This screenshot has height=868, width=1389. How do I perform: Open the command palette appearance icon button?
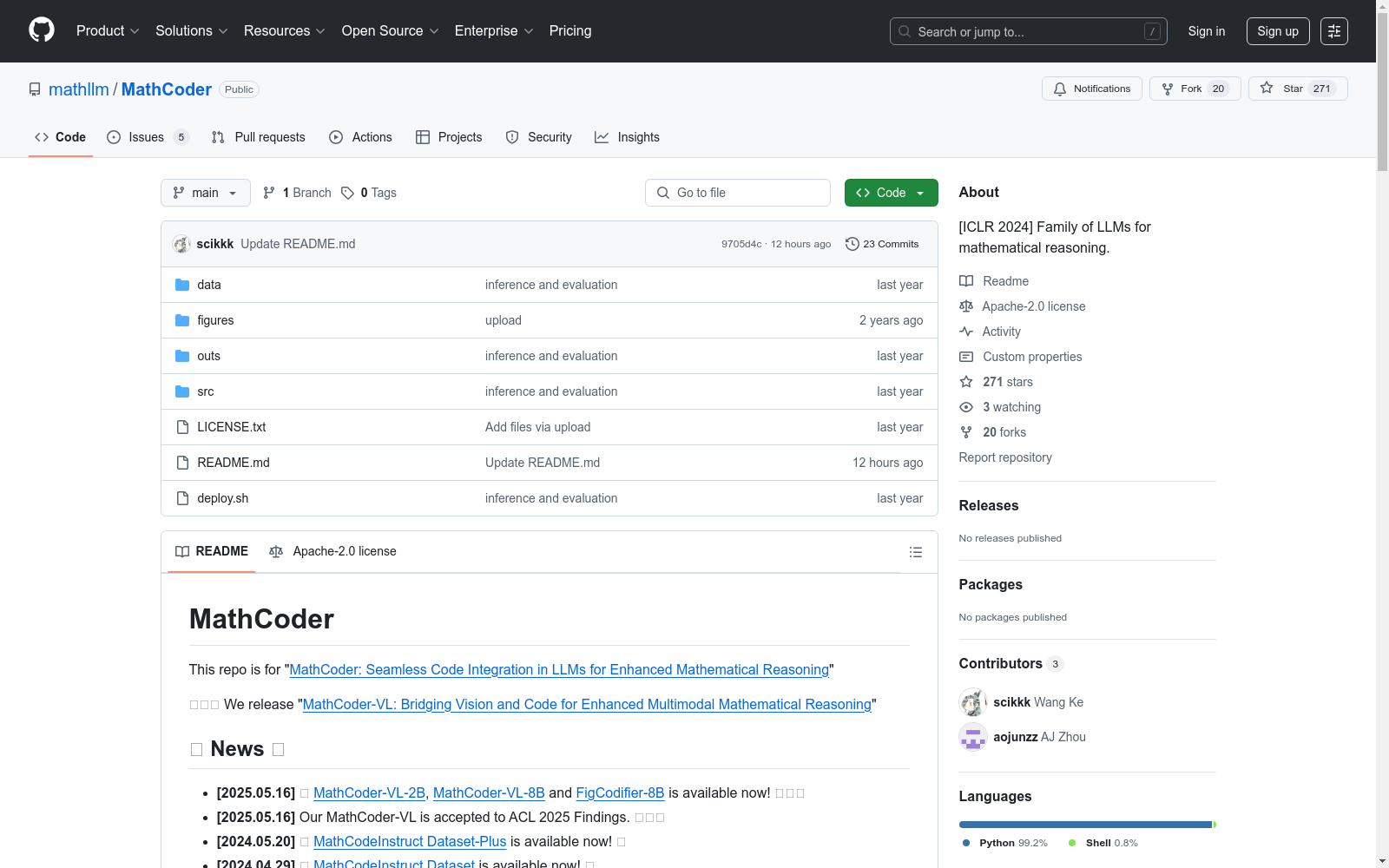point(1334,31)
